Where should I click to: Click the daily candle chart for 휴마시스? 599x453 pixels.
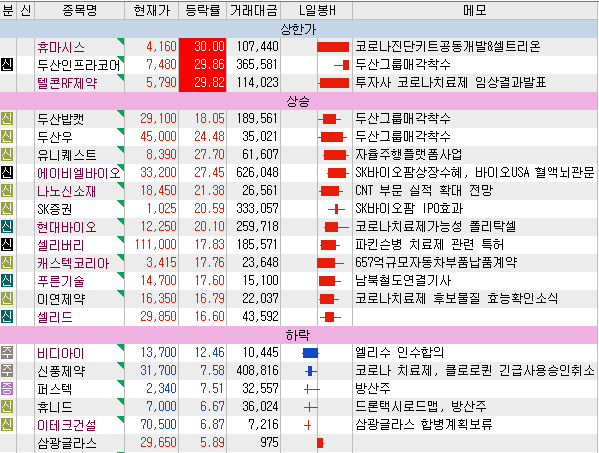[333, 47]
